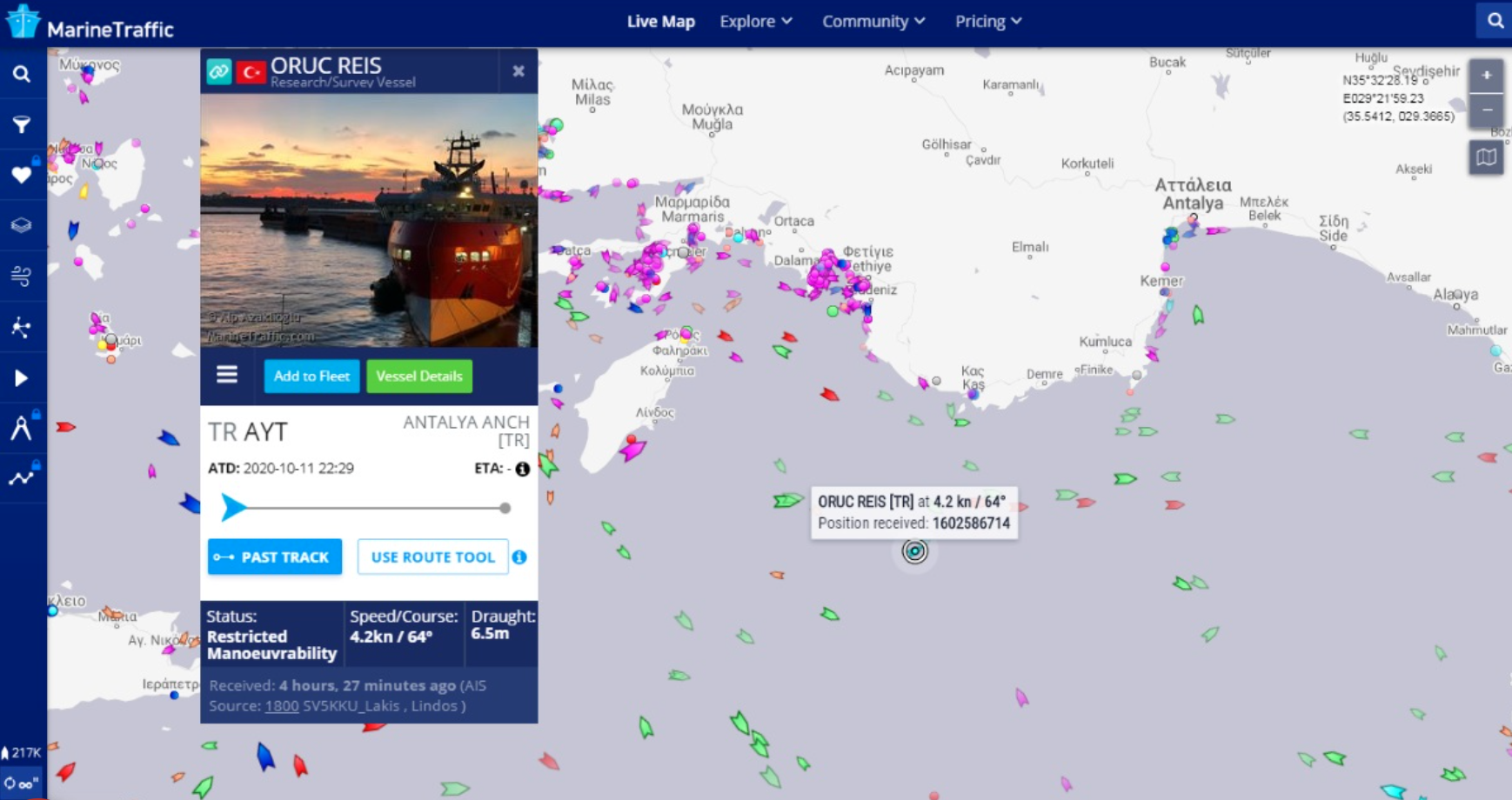The width and height of the screenshot is (1512, 800).
Task: Open Vessel Details for ORUC REIS
Action: [419, 377]
